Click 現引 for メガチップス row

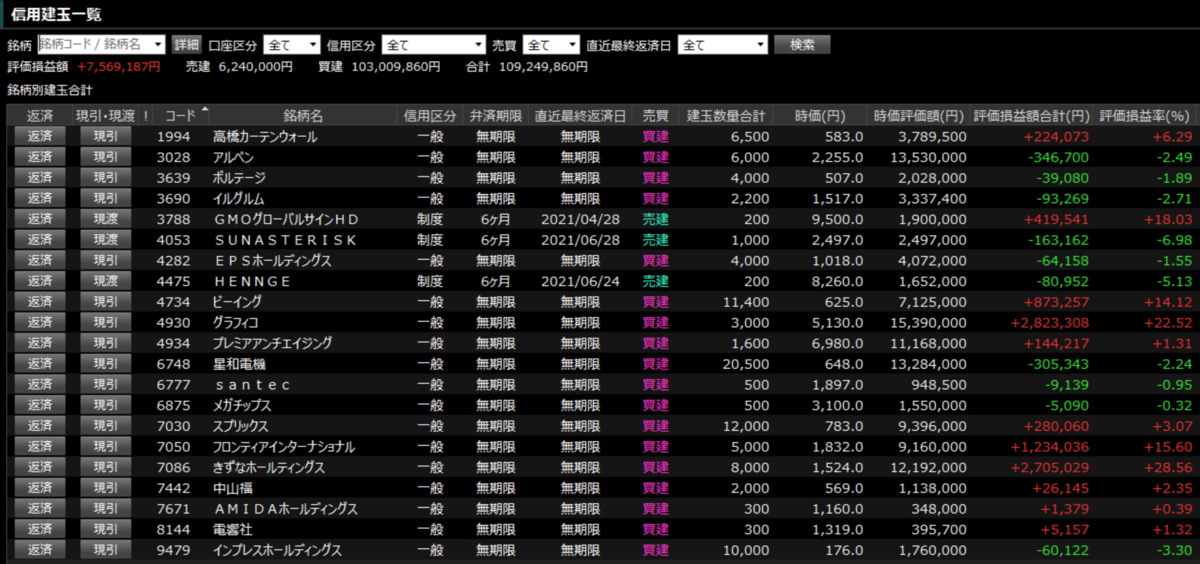click(x=105, y=405)
